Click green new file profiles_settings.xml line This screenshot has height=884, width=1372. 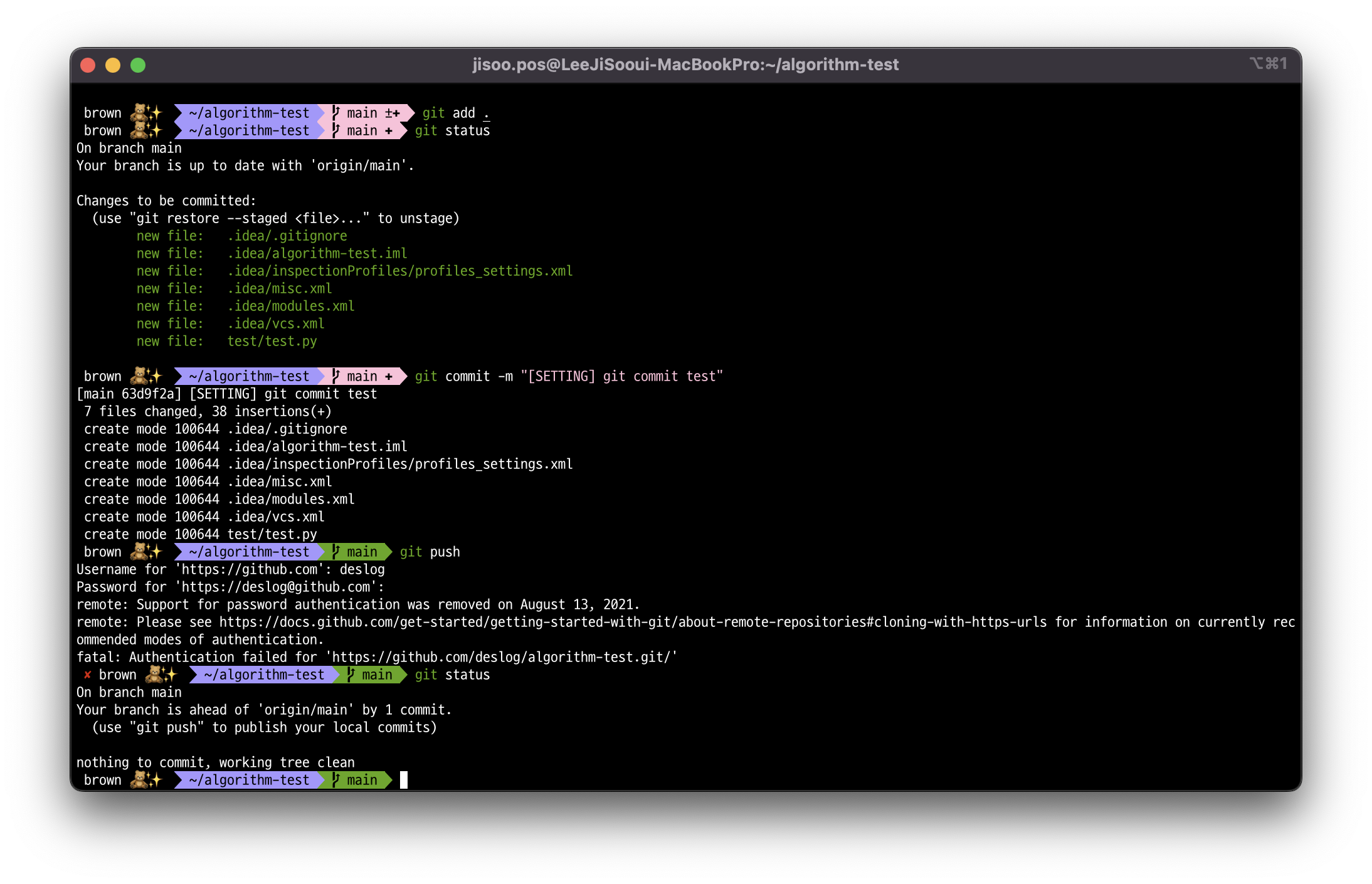point(355,271)
